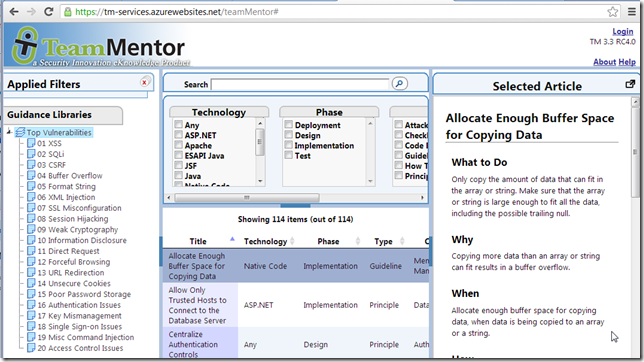Reload the page with refresh icon
This screenshot has width=644, height=362.
49,12
